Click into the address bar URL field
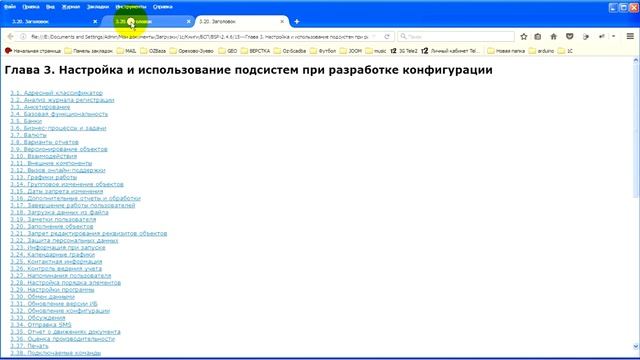Screen dimensions: 640x360 199,37
